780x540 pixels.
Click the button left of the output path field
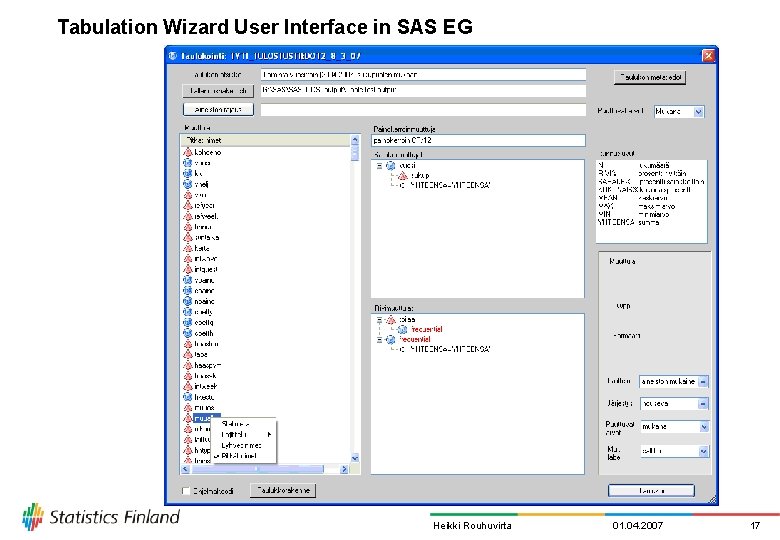coord(218,90)
